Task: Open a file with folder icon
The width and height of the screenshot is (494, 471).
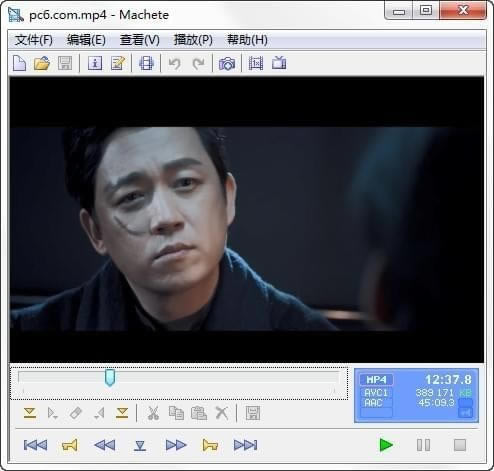Action: tap(42, 63)
